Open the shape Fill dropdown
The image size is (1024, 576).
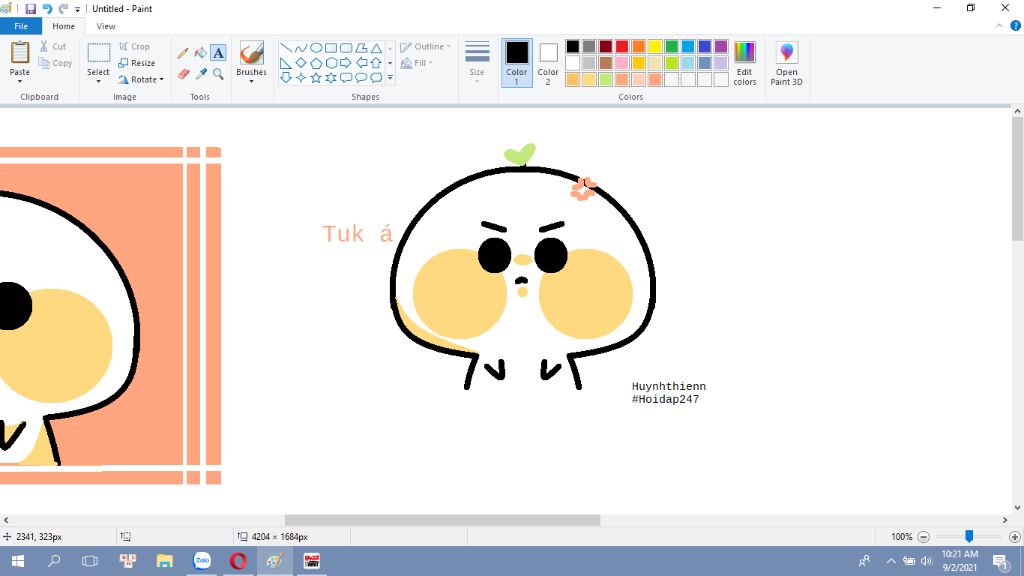(417, 63)
